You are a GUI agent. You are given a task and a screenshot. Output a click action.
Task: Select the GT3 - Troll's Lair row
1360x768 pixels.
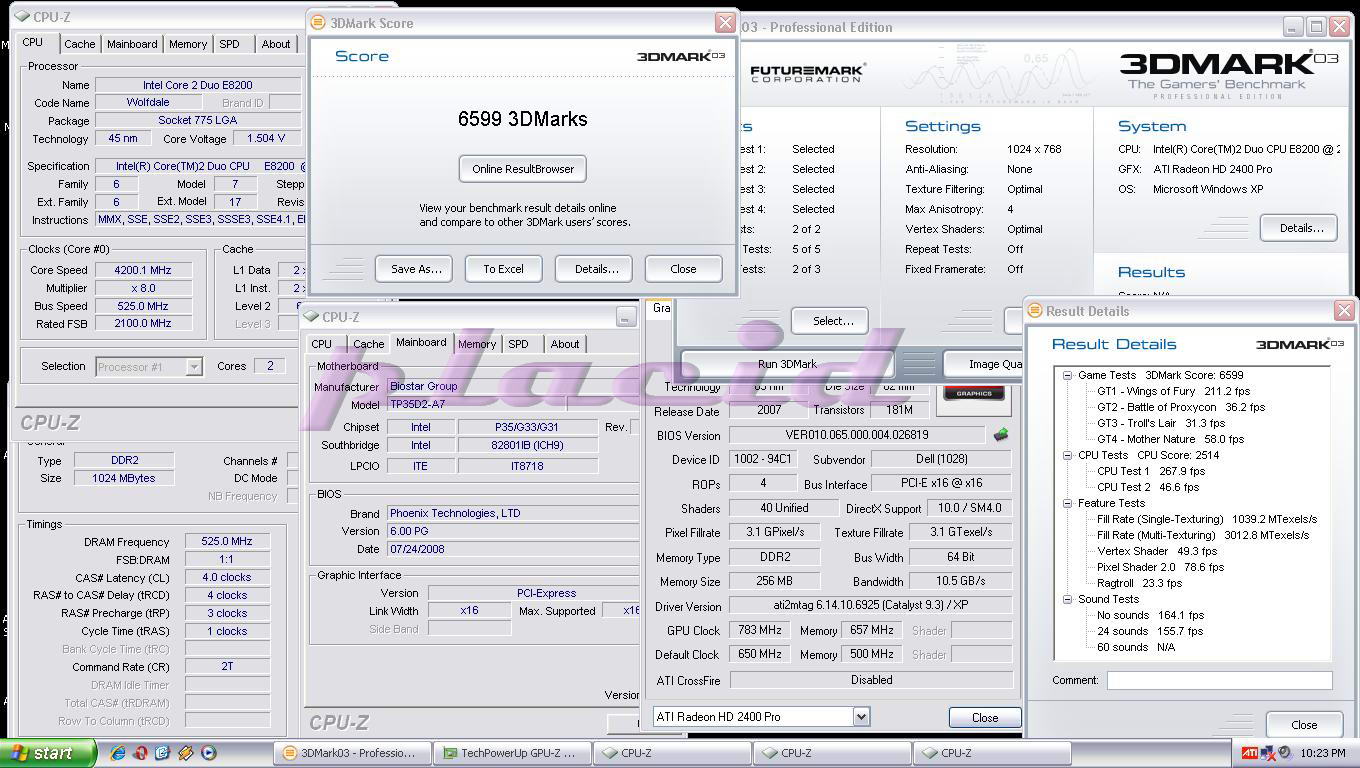point(1161,423)
